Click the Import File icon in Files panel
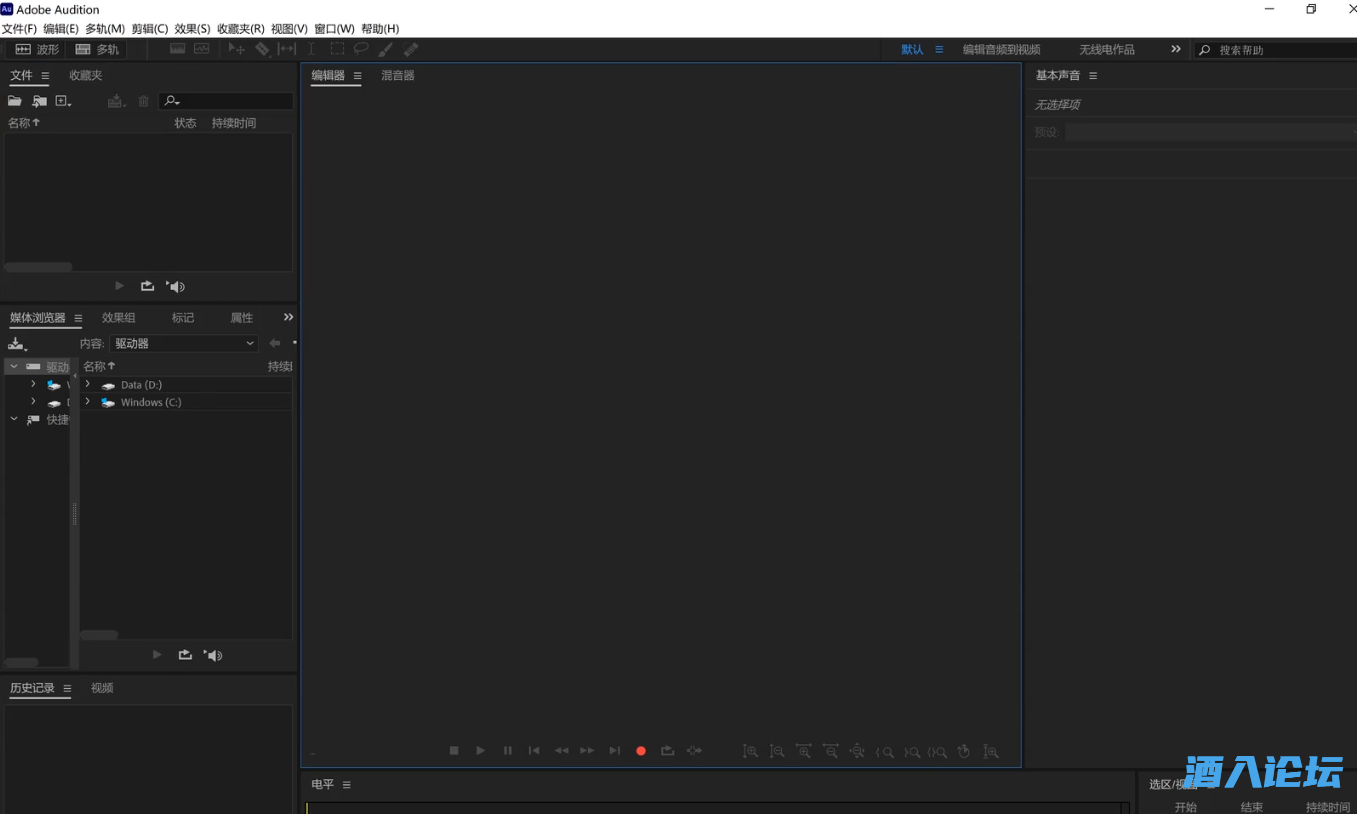Screen dimensions: 1357x814 pos(39,101)
